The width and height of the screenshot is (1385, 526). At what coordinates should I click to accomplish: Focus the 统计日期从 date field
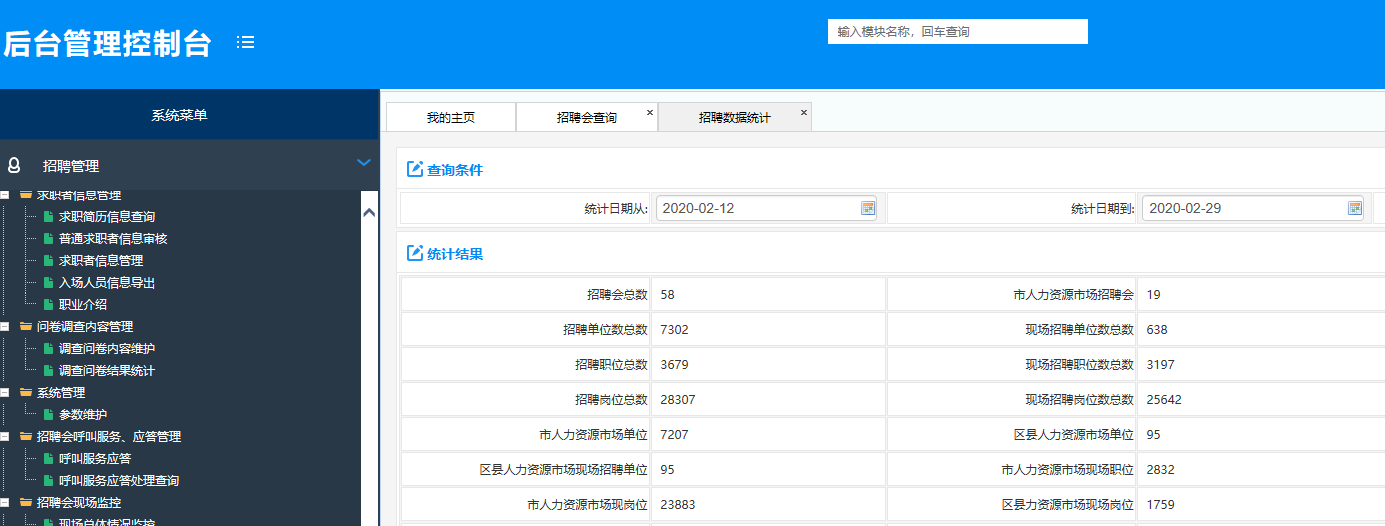(x=767, y=208)
